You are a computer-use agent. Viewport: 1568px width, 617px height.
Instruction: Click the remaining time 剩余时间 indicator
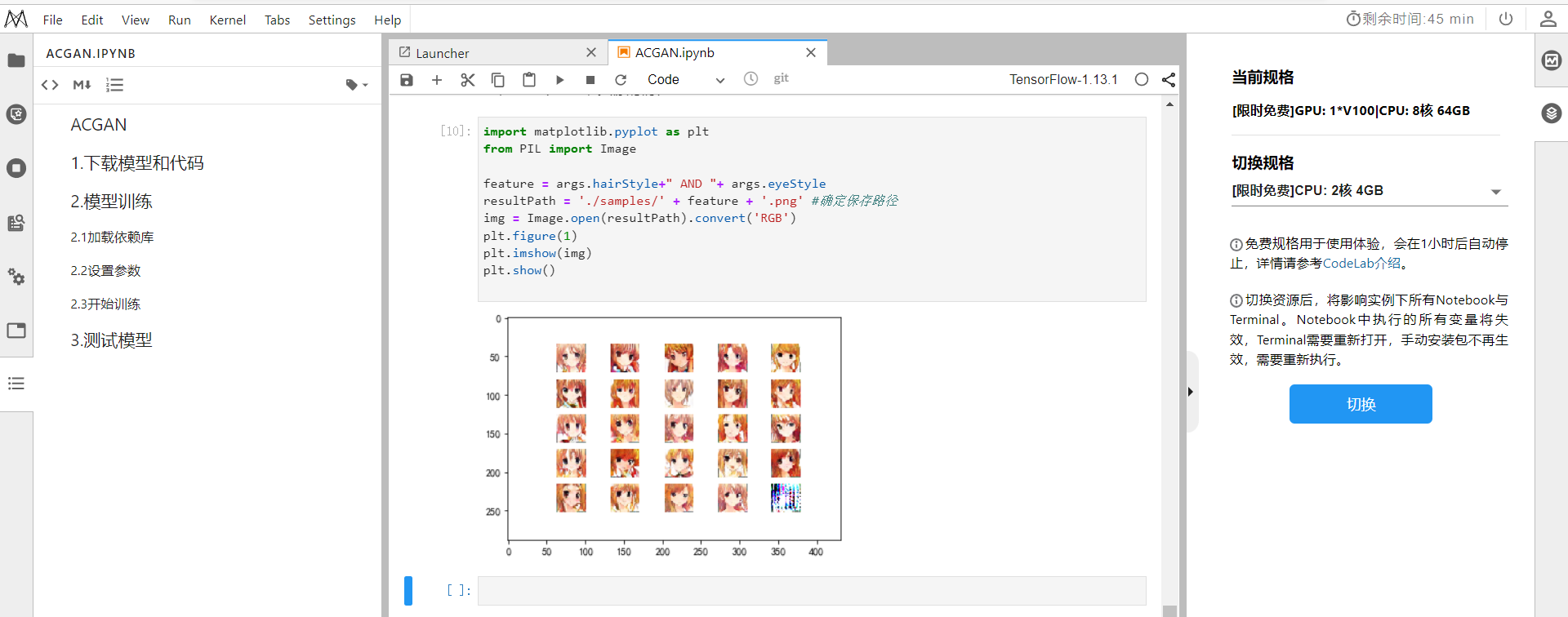pos(1410,19)
